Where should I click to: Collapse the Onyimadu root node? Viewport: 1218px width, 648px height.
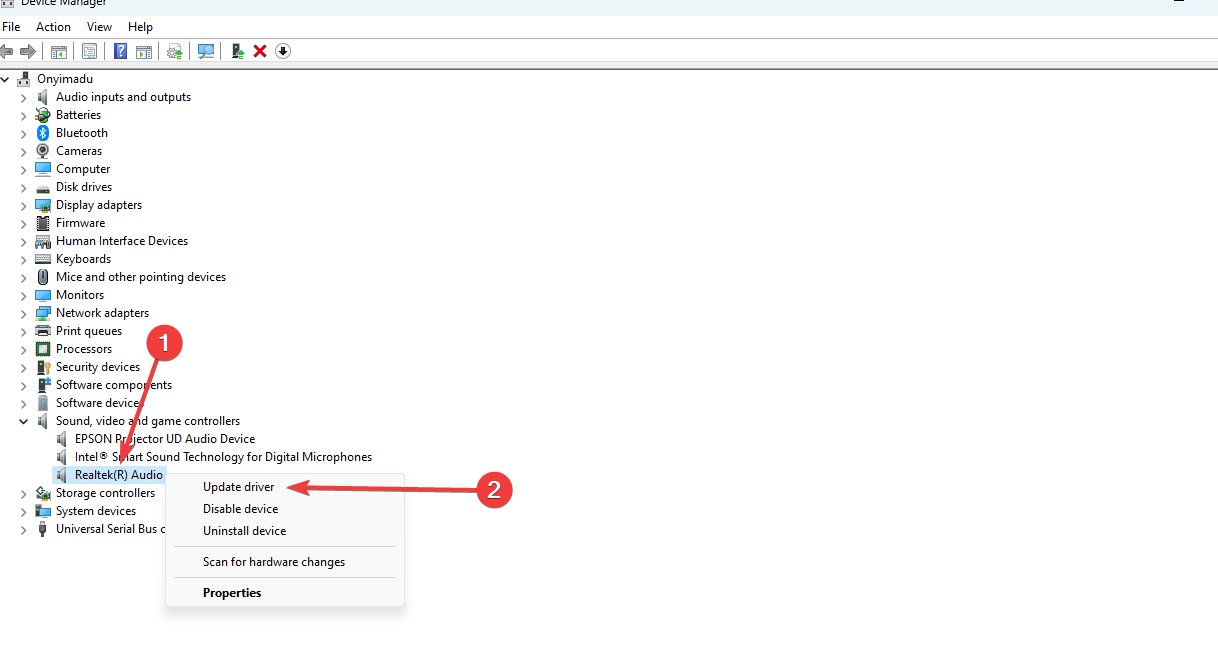pyautogui.click(x=6, y=79)
